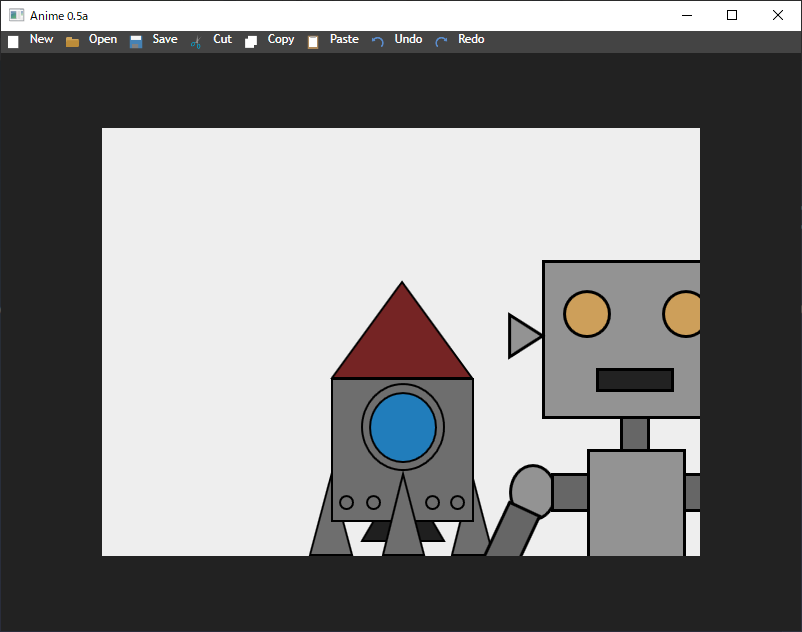
Task: Select the rocket's dark red triangular nose
Action: (402, 345)
